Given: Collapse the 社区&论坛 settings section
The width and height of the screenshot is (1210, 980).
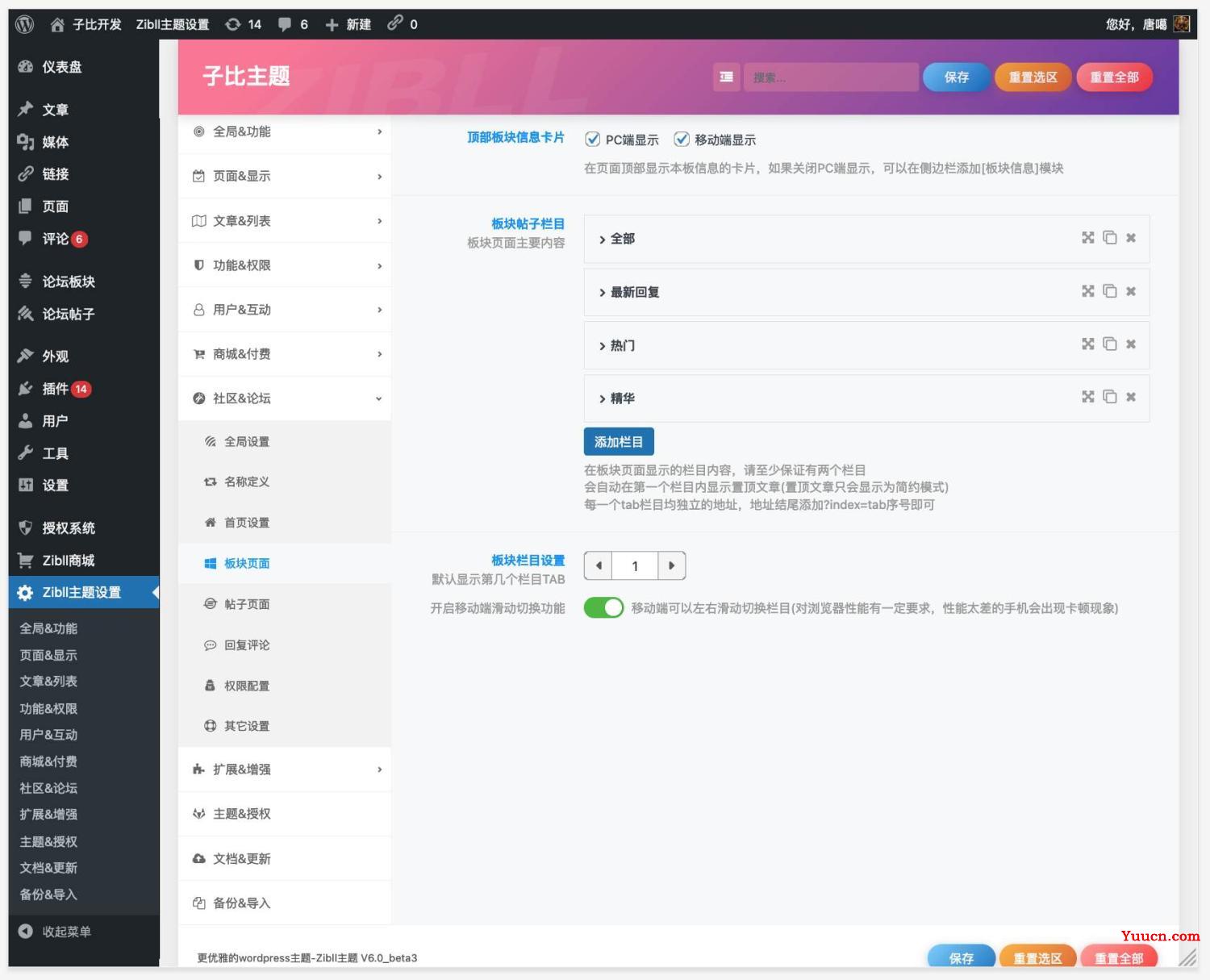Looking at the screenshot, I should 285,398.
